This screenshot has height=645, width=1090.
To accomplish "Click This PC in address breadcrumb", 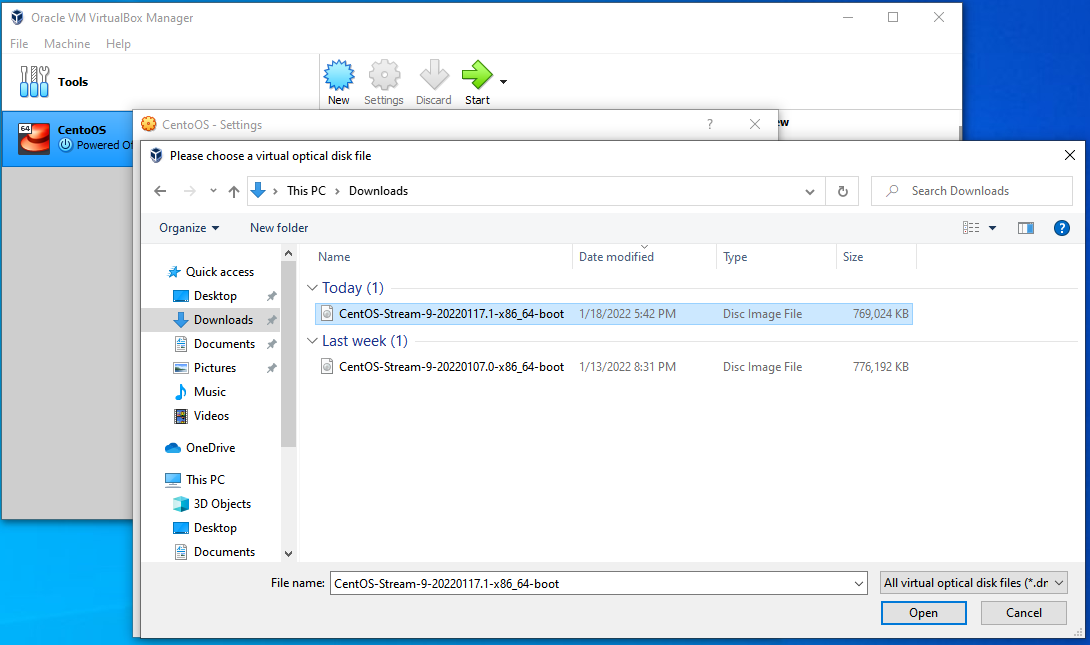I will click(306, 191).
